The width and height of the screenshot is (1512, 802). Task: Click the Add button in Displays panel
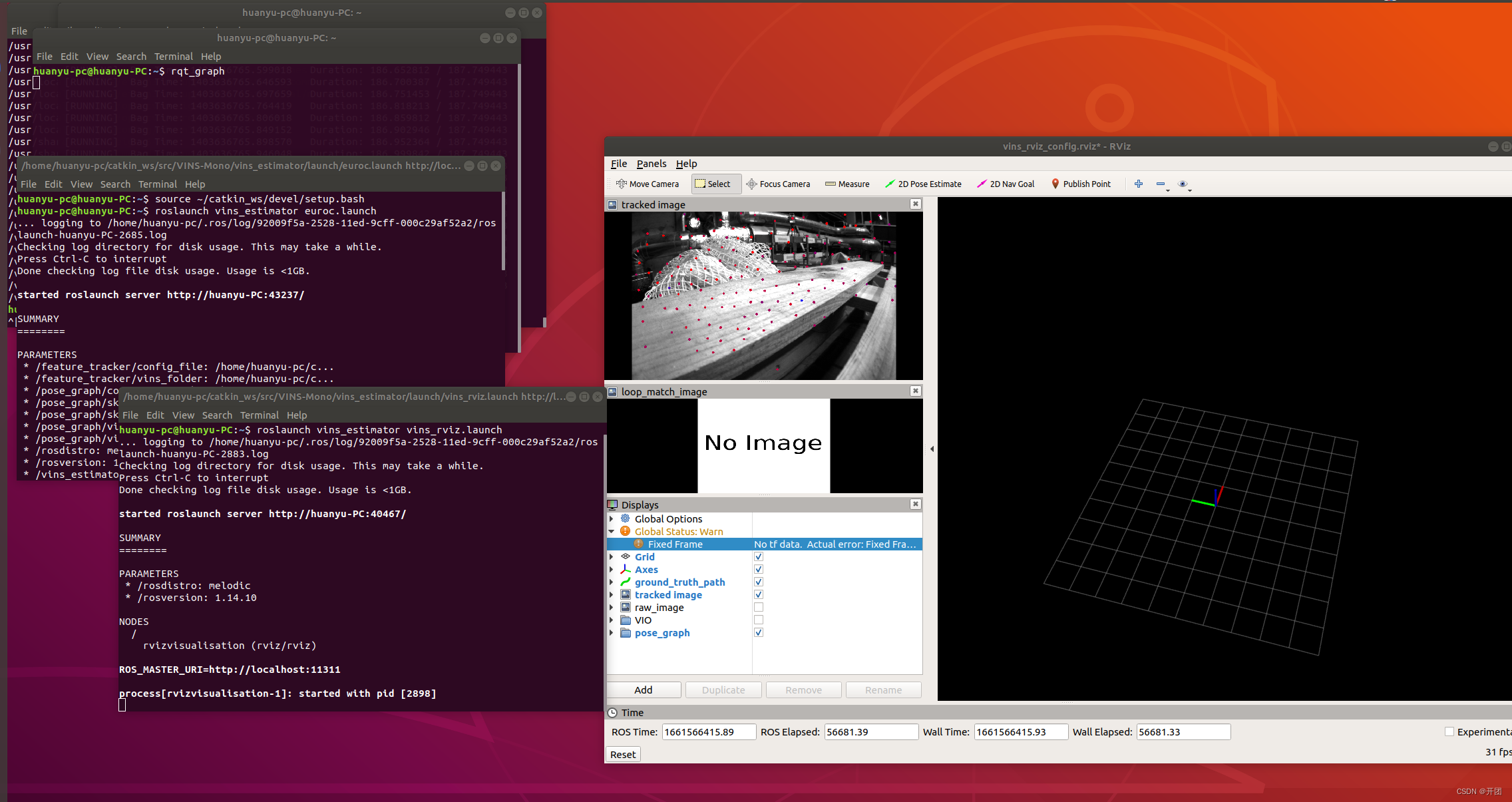point(643,690)
